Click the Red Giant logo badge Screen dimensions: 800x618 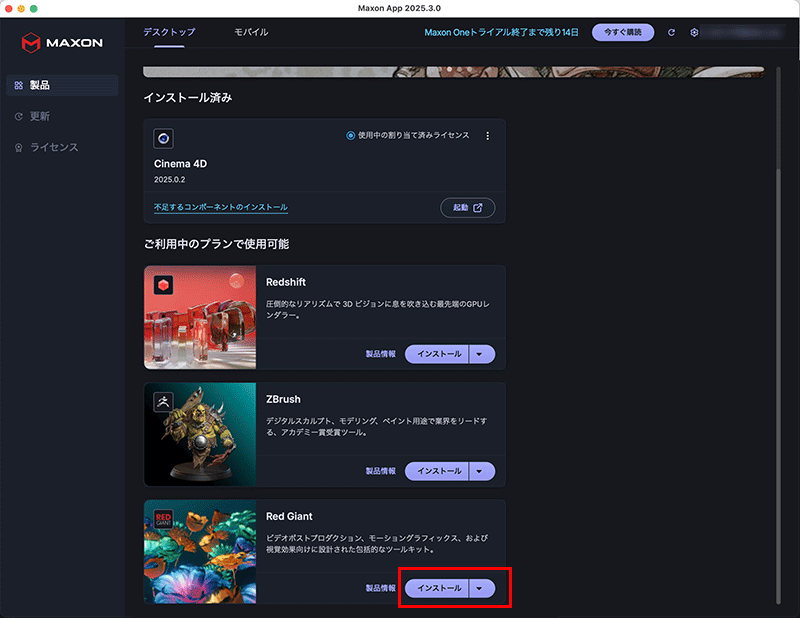[x=163, y=518]
